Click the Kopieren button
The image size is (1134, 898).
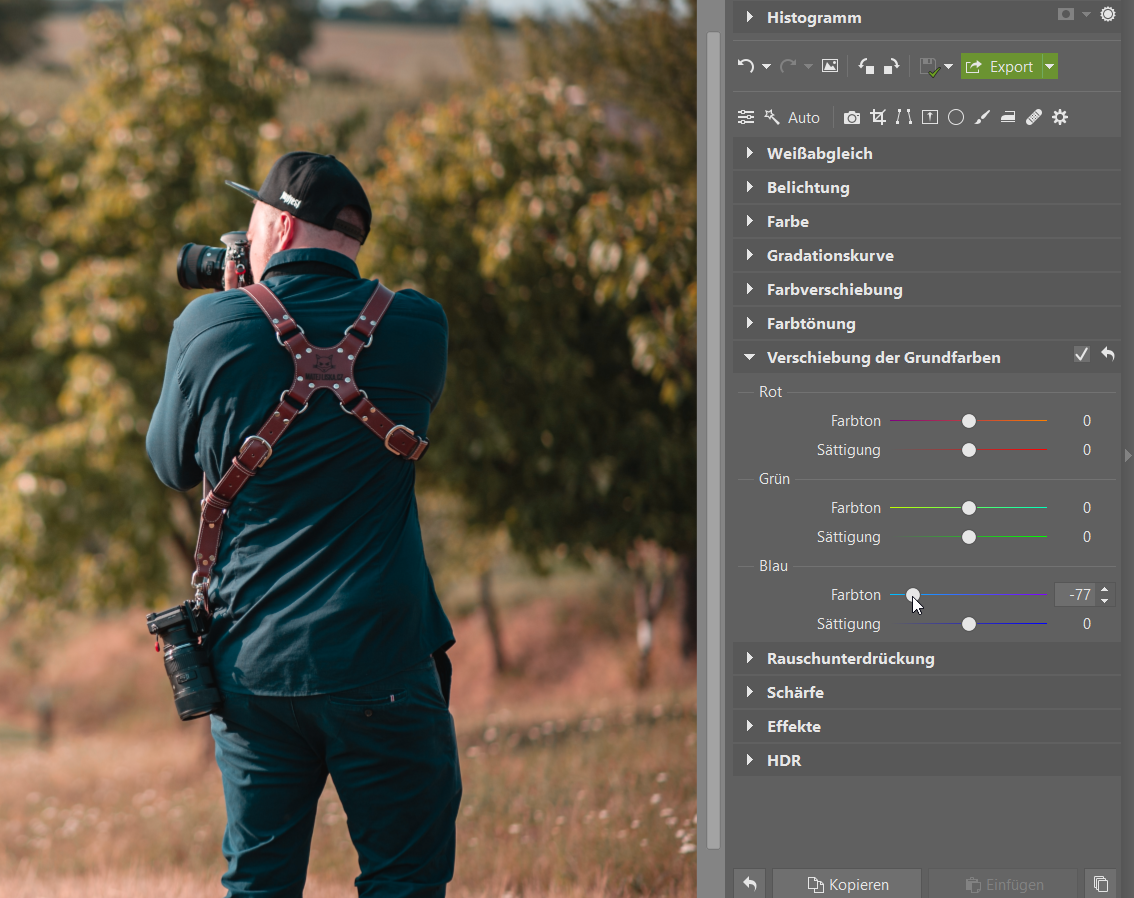(x=847, y=884)
